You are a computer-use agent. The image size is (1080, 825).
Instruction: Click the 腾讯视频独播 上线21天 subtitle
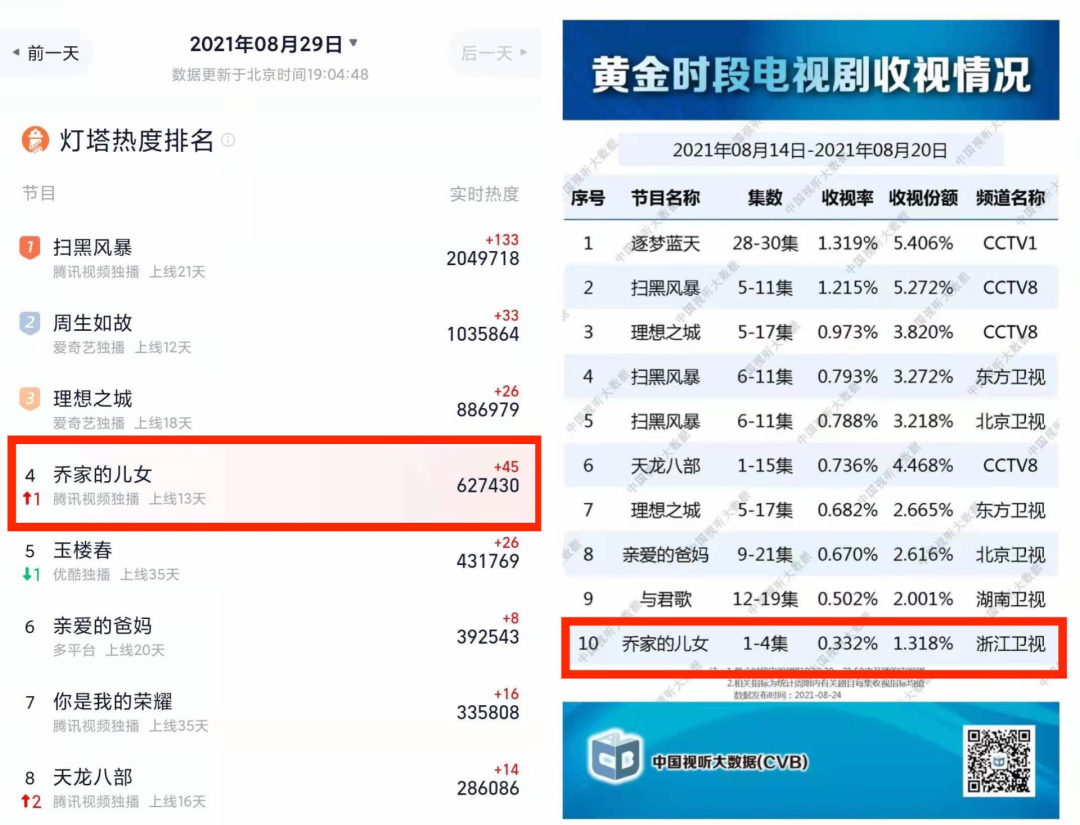[x=129, y=272]
